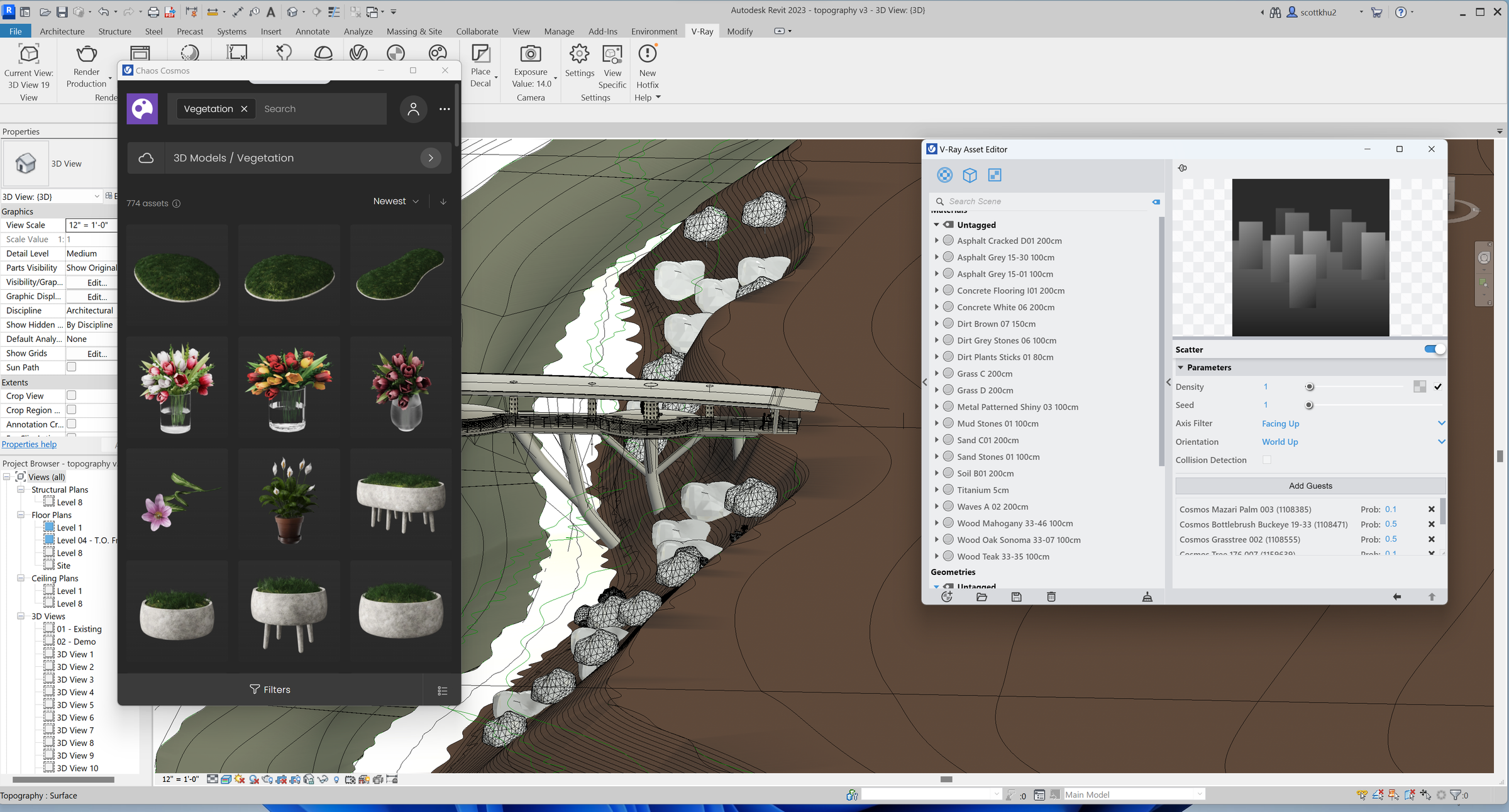Click the Exposure Value camera icon
The height and width of the screenshot is (812, 1509).
point(531,55)
